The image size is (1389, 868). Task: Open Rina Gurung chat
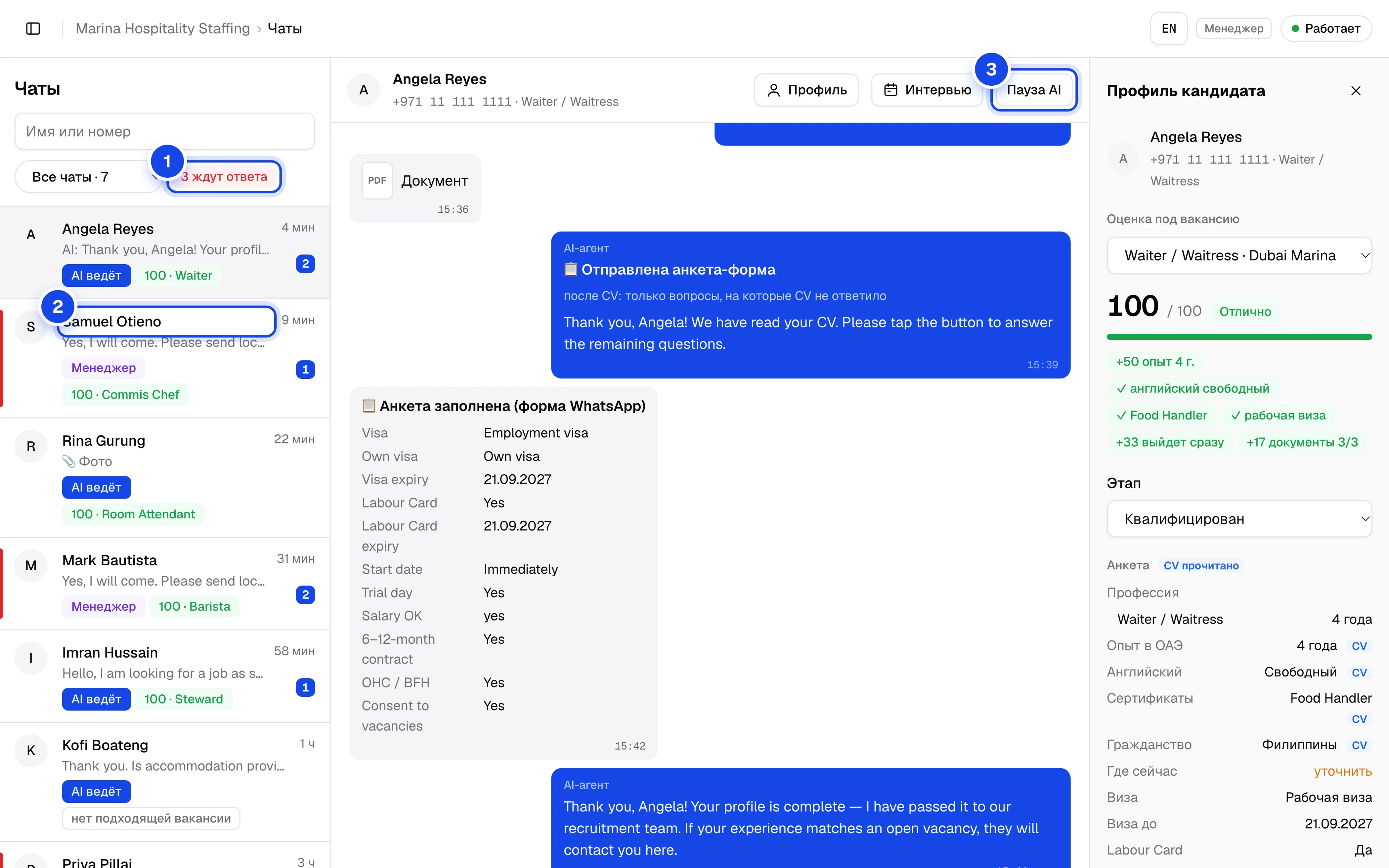[x=165, y=478]
